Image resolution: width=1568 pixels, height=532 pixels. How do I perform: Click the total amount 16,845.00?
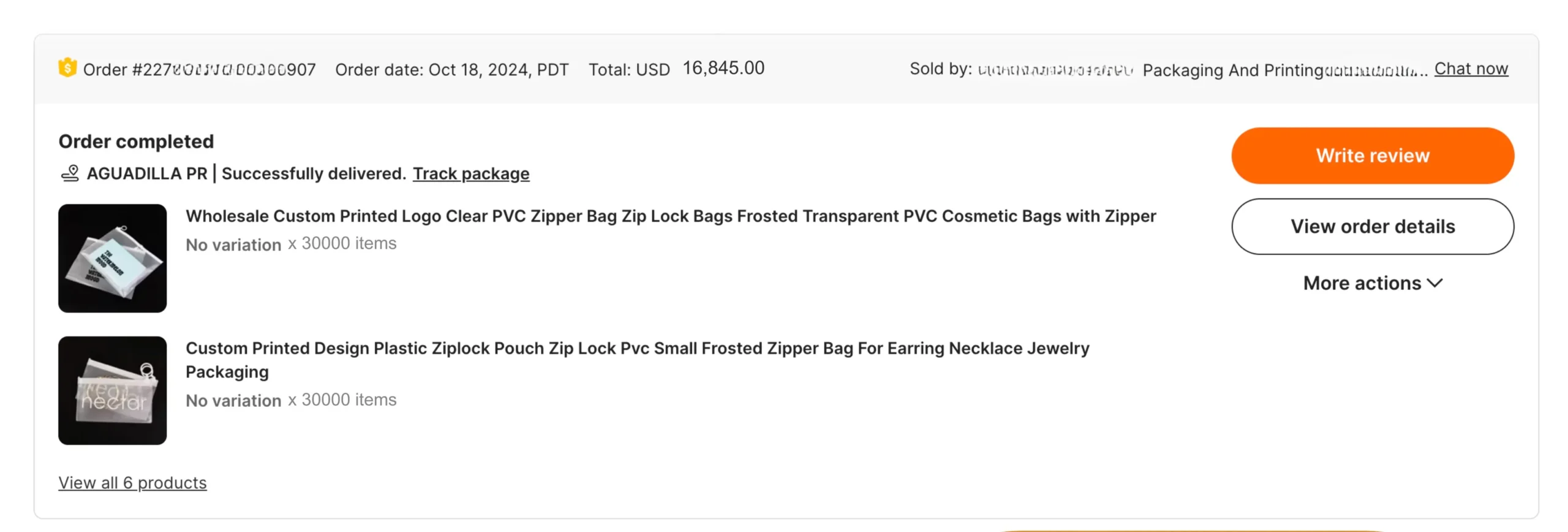point(723,68)
